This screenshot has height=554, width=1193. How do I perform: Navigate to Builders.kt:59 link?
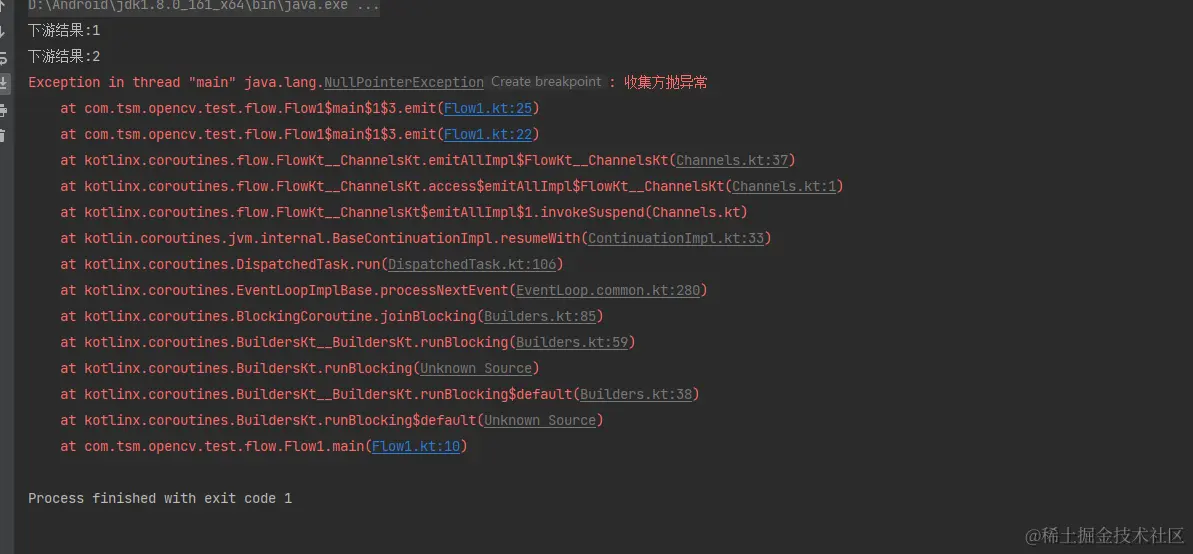572,342
